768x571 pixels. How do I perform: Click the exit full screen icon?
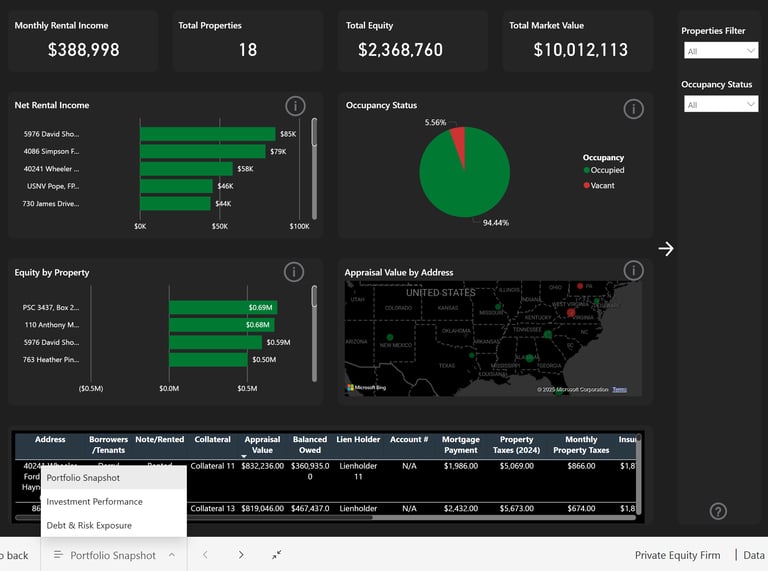coord(276,555)
